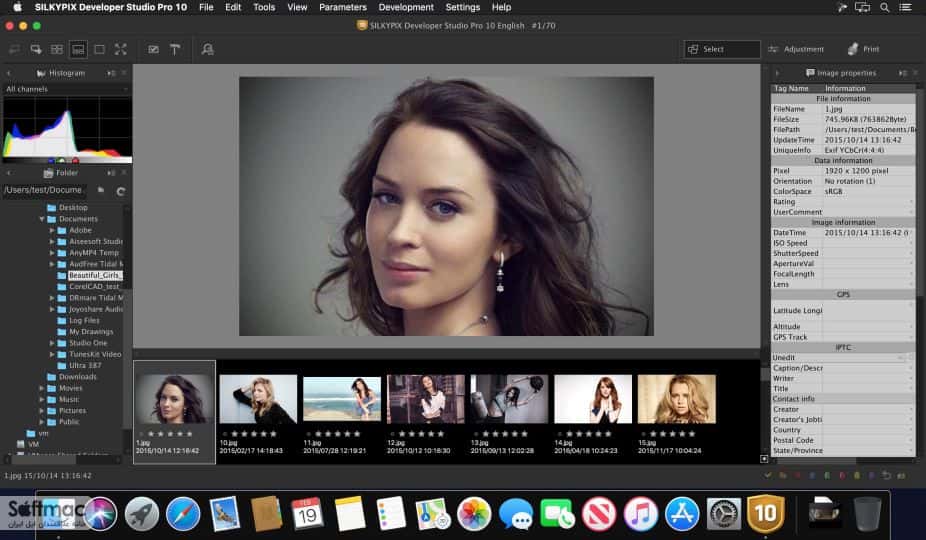Click the purple color mark in status bar
This screenshot has width=926, height=540.
[872, 475]
